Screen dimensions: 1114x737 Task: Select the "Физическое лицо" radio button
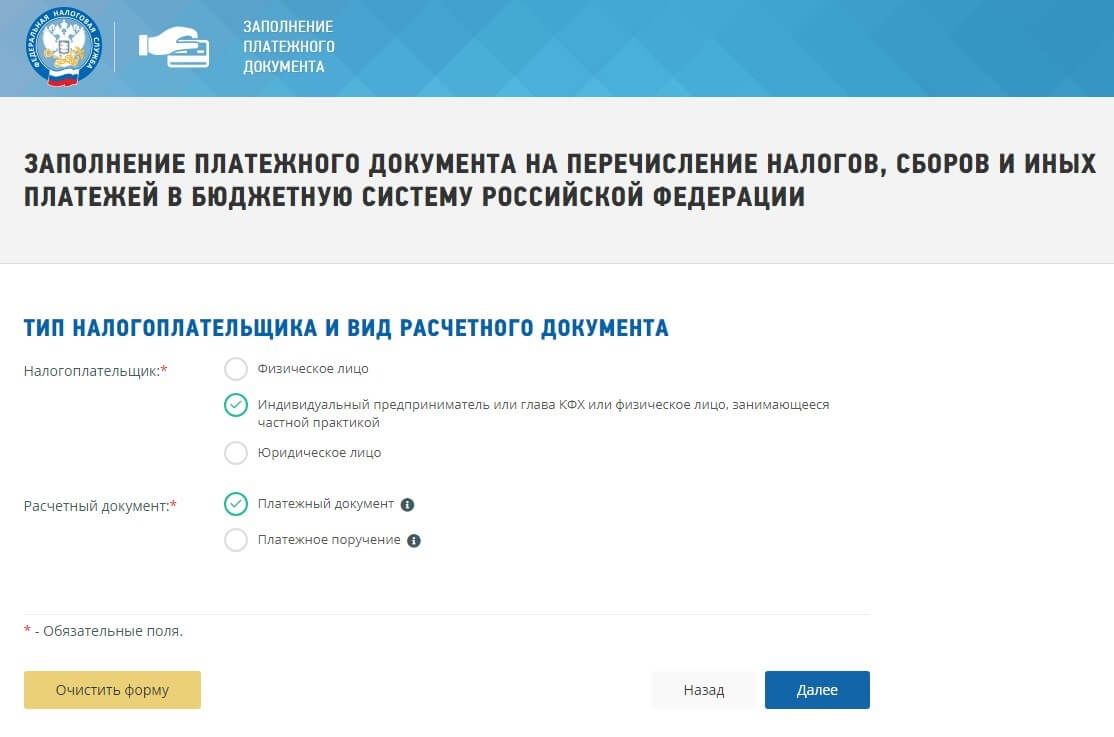(236, 368)
